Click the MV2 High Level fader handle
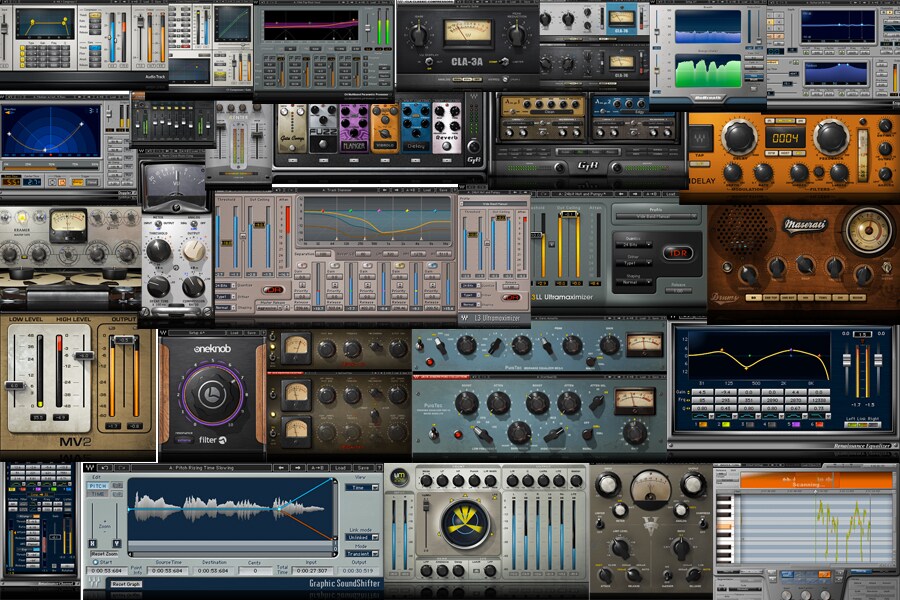Screen dimensions: 900x600 click(84, 356)
